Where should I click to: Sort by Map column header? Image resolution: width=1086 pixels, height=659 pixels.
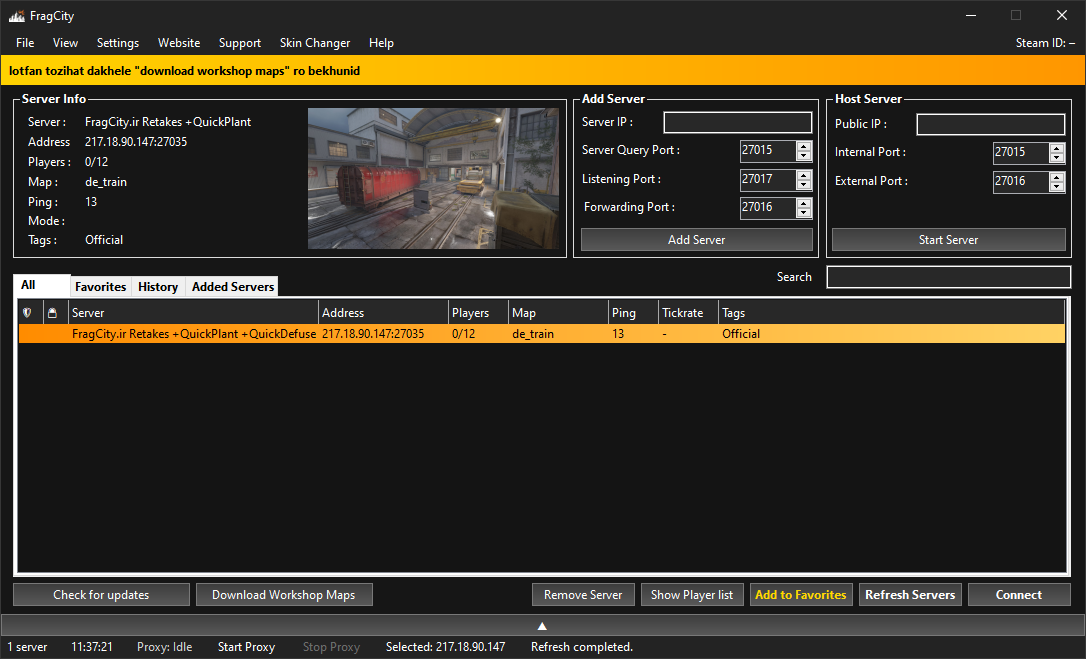(x=558, y=313)
